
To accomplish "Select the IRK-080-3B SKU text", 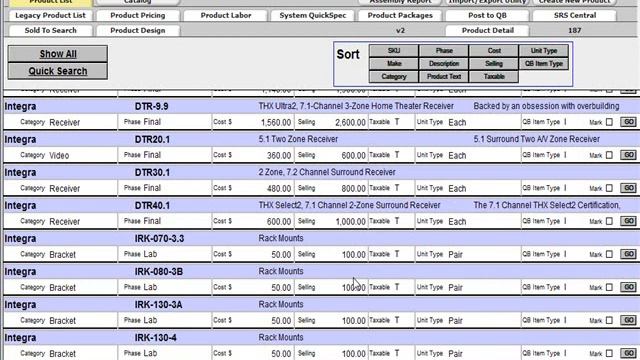I will [x=159, y=272].
